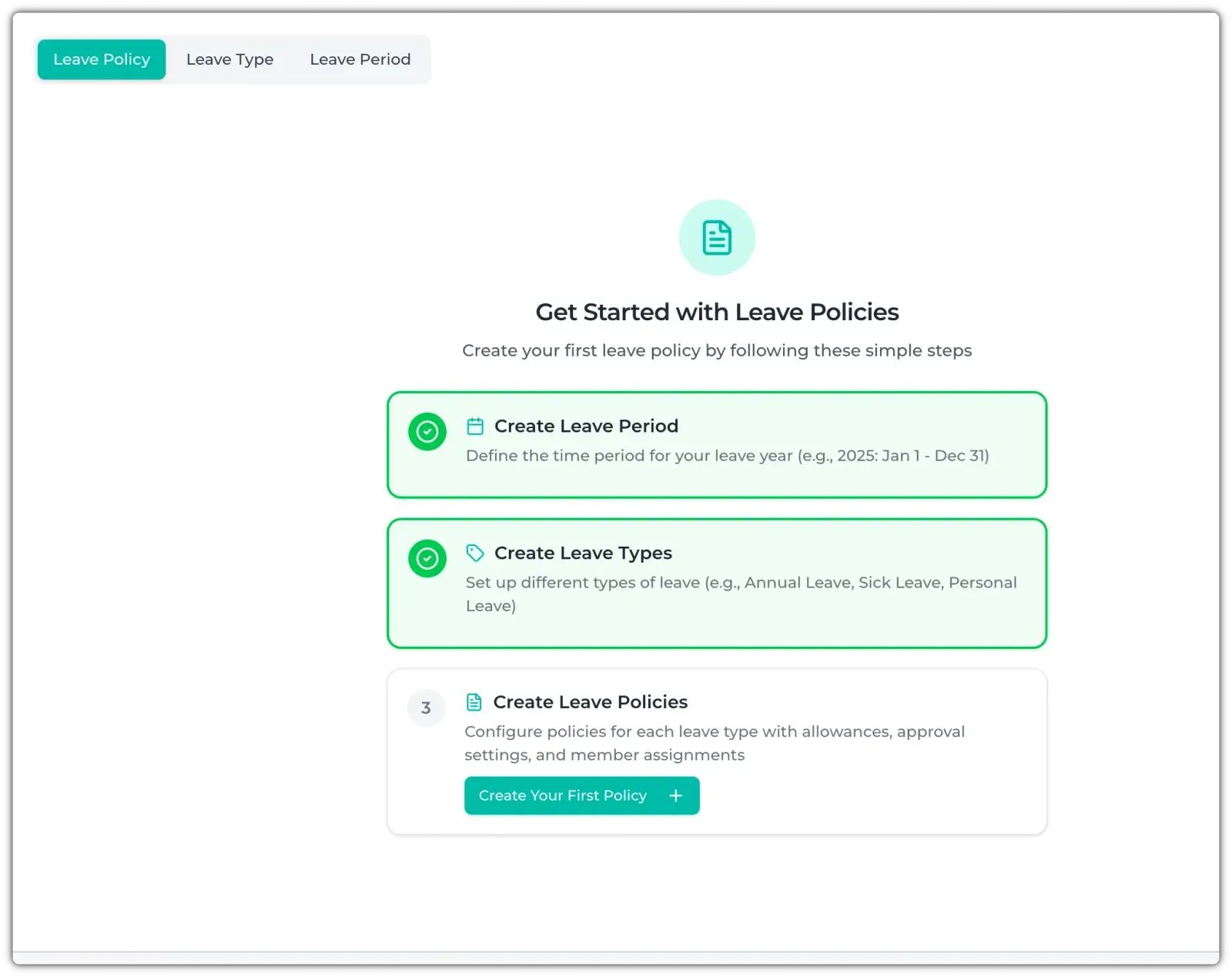Image resolution: width=1232 pixels, height=977 pixels.
Task: Click the calendar icon next to Create Leave Period
Action: [x=475, y=427]
